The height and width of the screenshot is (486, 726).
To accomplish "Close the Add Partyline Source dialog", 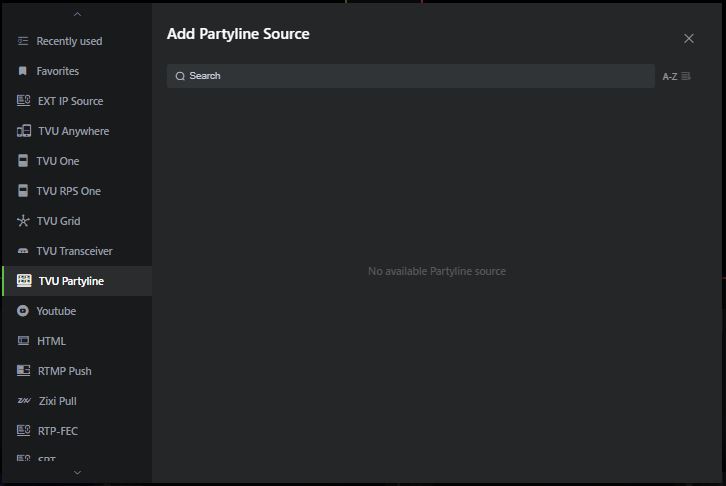I will point(688,38).
